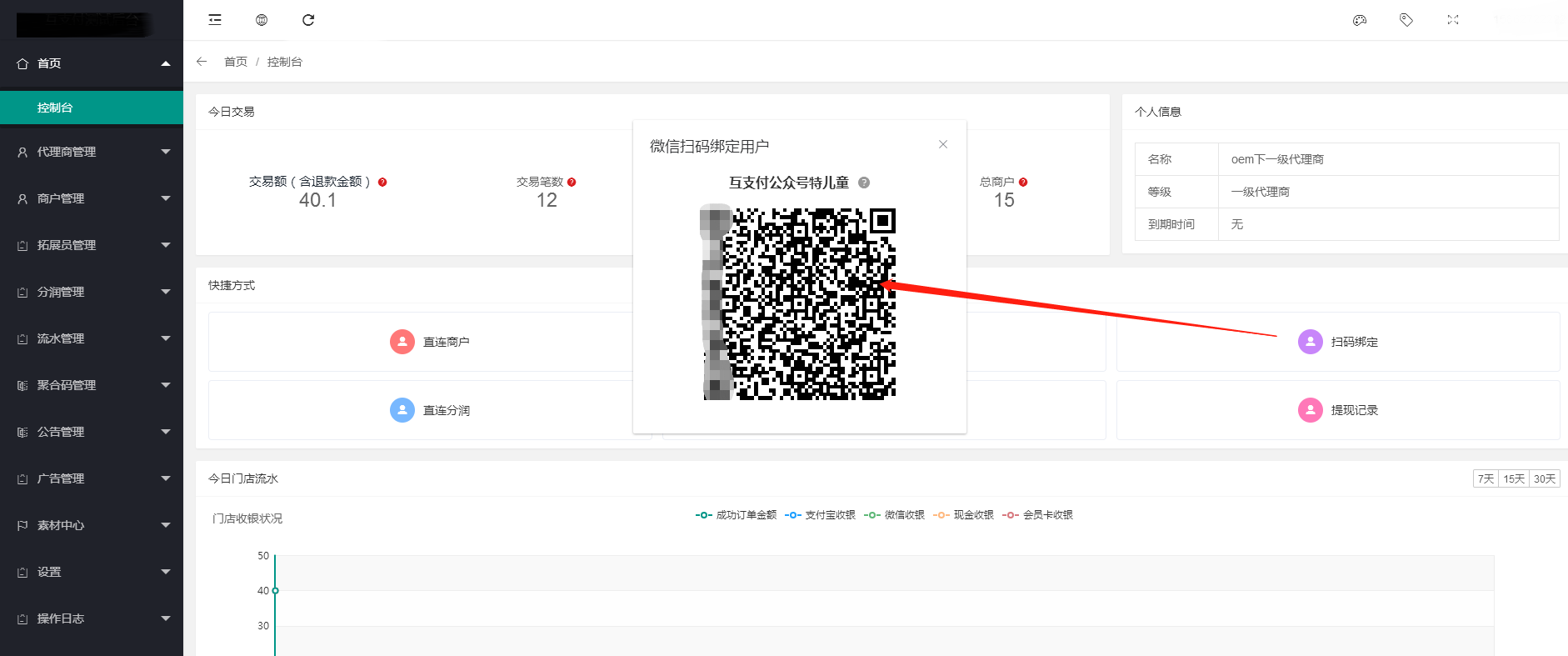Toggle the 现金收银 chart legend
This screenshot has width=1568, height=656.
[x=963, y=515]
